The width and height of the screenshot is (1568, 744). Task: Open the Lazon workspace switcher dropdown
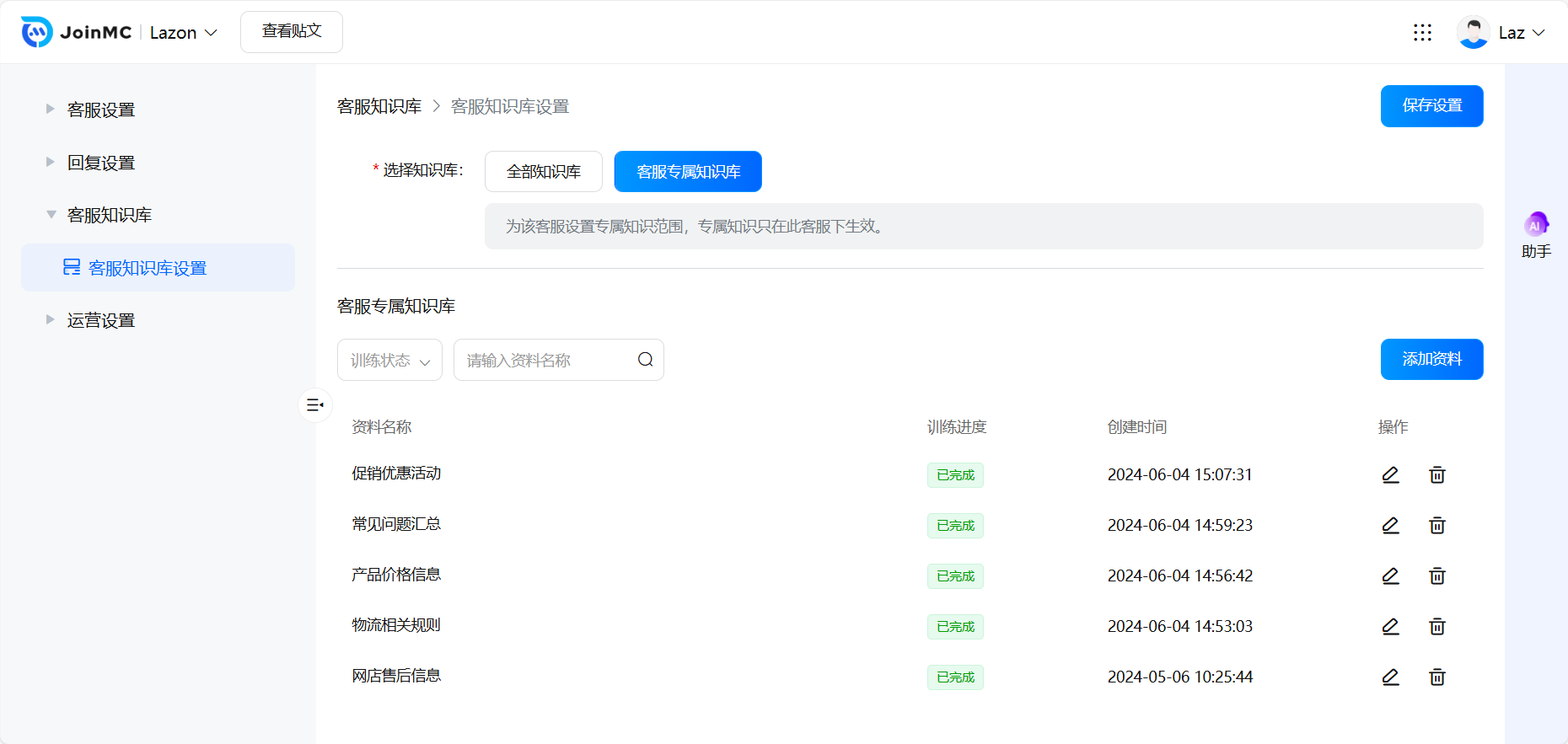[183, 33]
